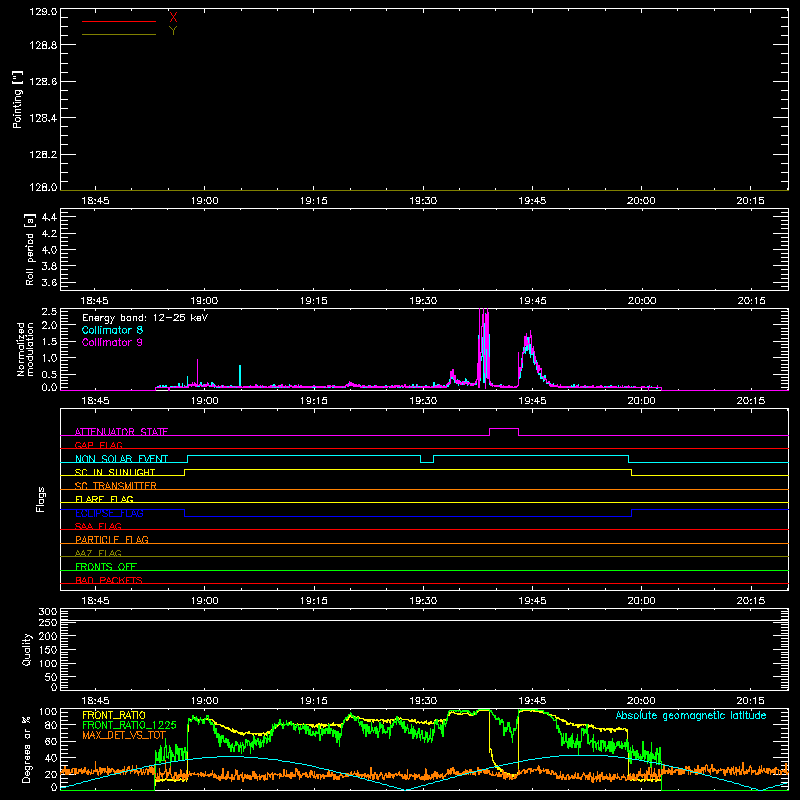Screen dimensions: 800x800
Task: Click the 3.6 value on Roll period axis
Action: pyautogui.click(x=49, y=283)
